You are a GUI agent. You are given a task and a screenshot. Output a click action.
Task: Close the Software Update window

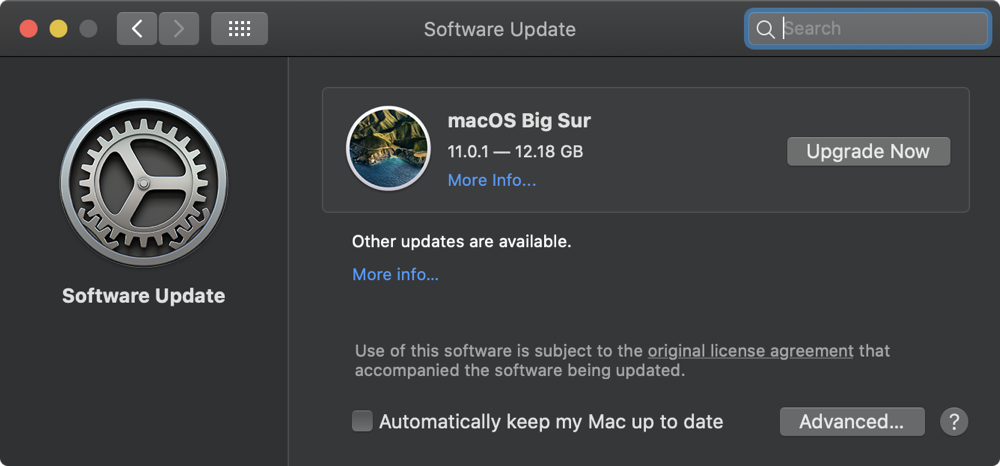pos(28,29)
